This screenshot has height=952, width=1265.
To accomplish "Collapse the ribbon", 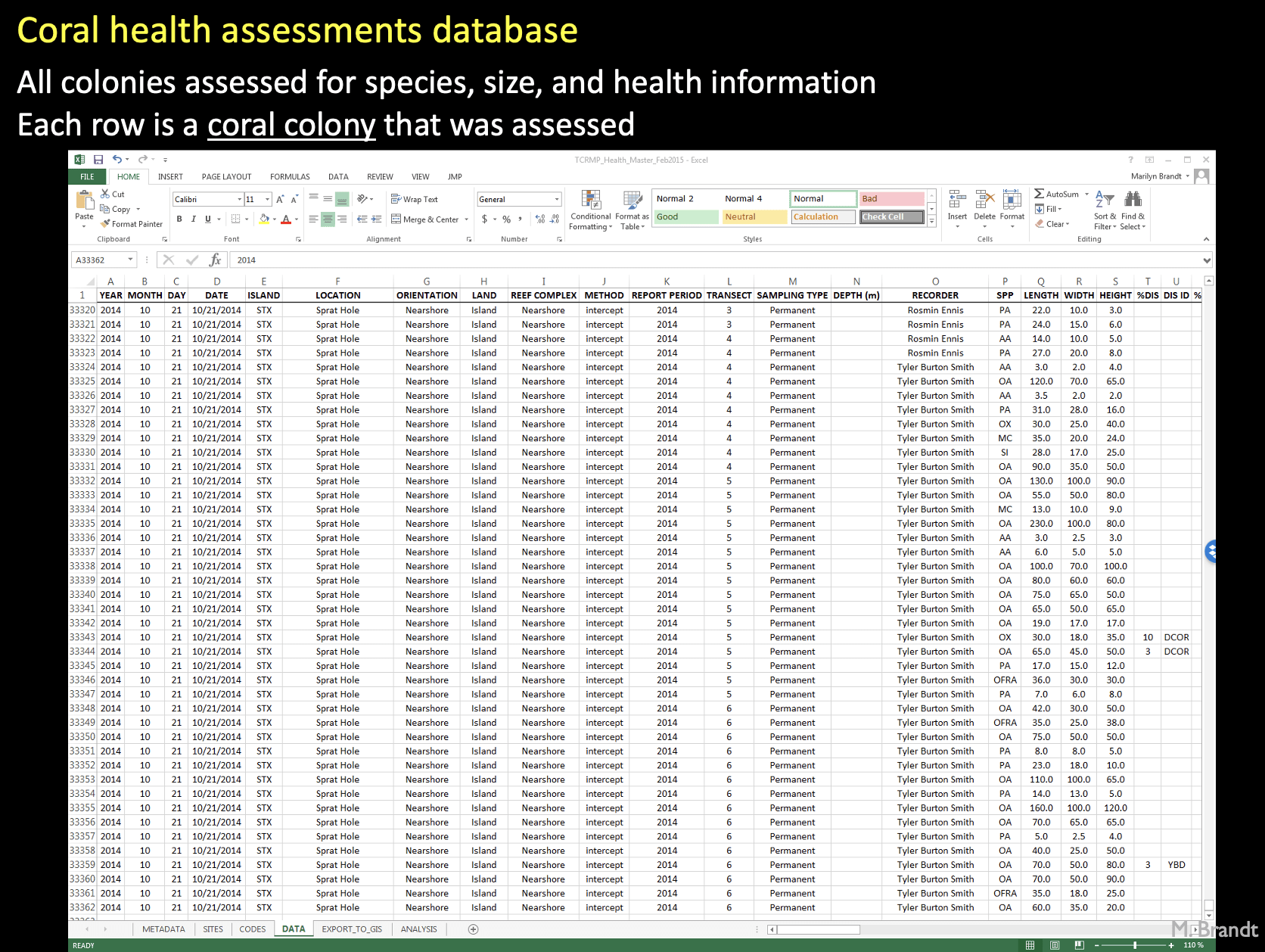I will tap(1206, 239).
